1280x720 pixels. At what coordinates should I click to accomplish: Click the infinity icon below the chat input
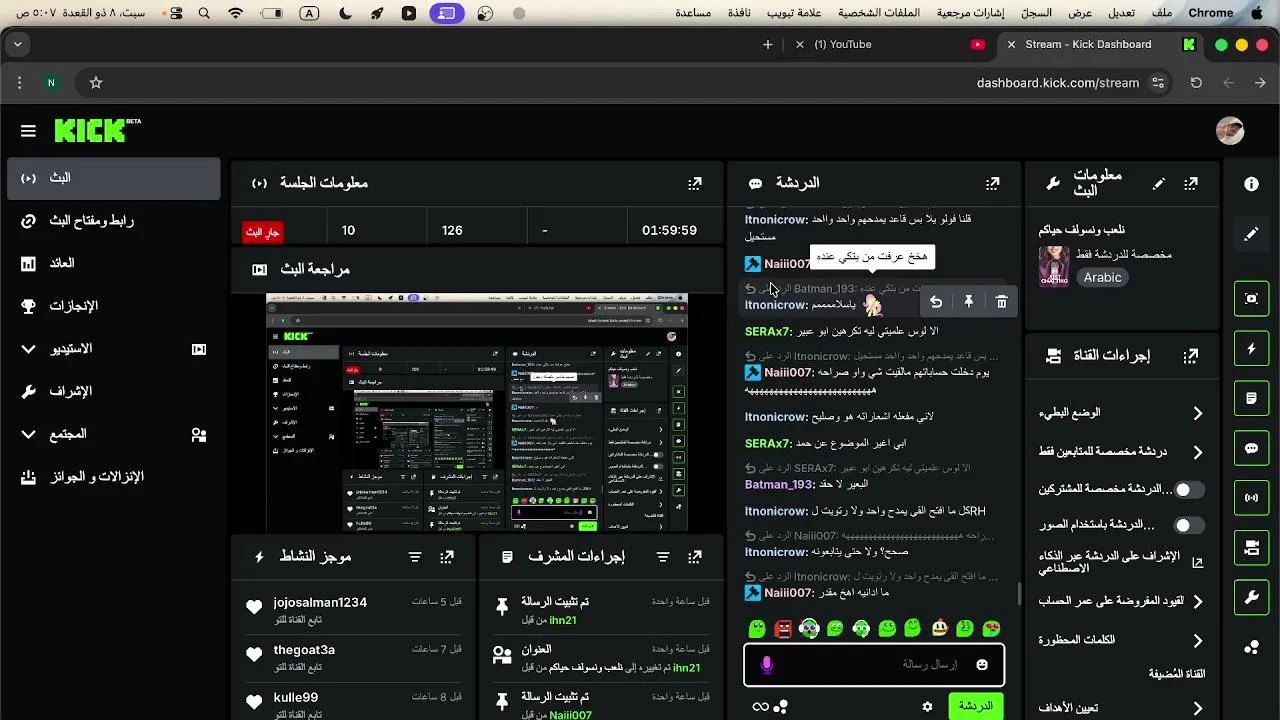[761, 707]
